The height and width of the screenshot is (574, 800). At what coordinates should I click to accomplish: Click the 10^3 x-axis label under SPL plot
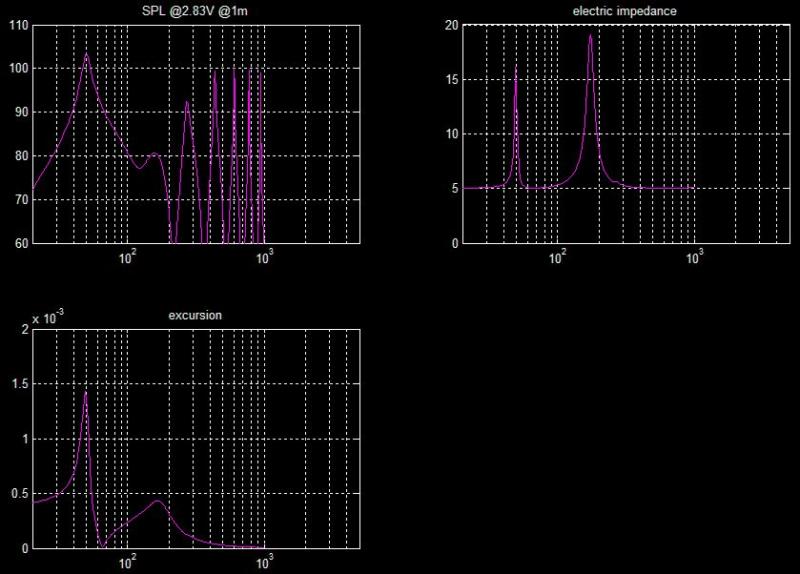(x=264, y=258)
